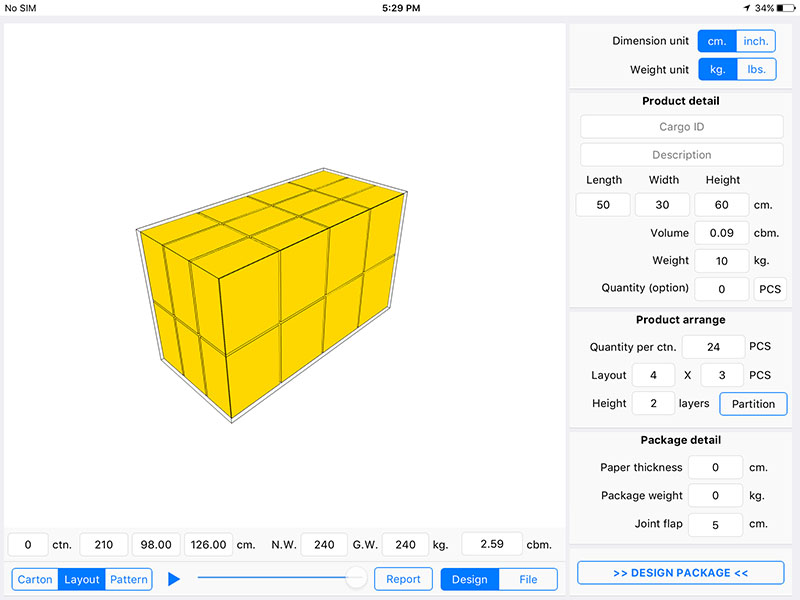Click the Product detail heading
The width and height of the screenshot is (800, 600).
tap(681, 101)
